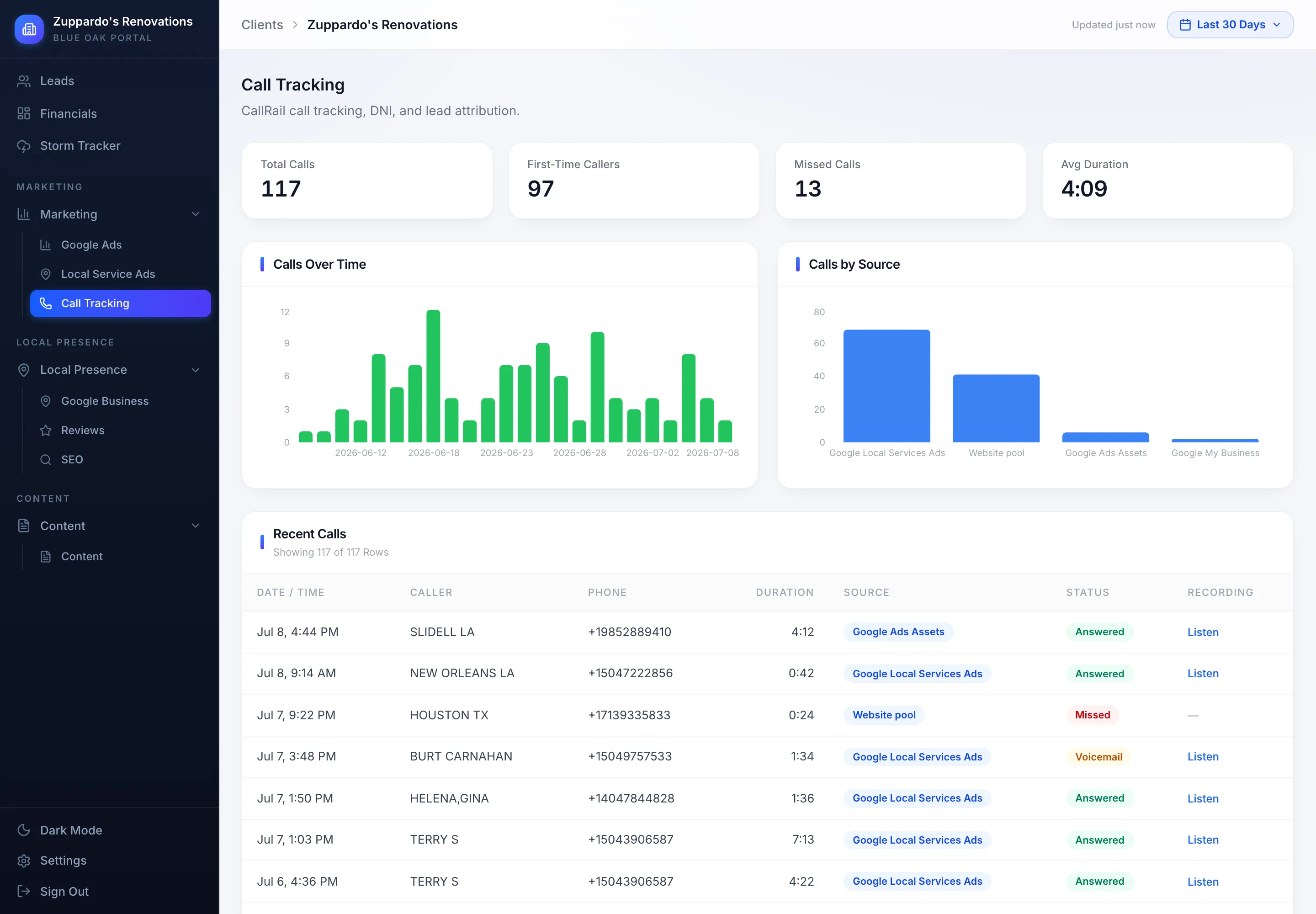
Task: Go to Google Ads sub-menu
Action: 120,245
